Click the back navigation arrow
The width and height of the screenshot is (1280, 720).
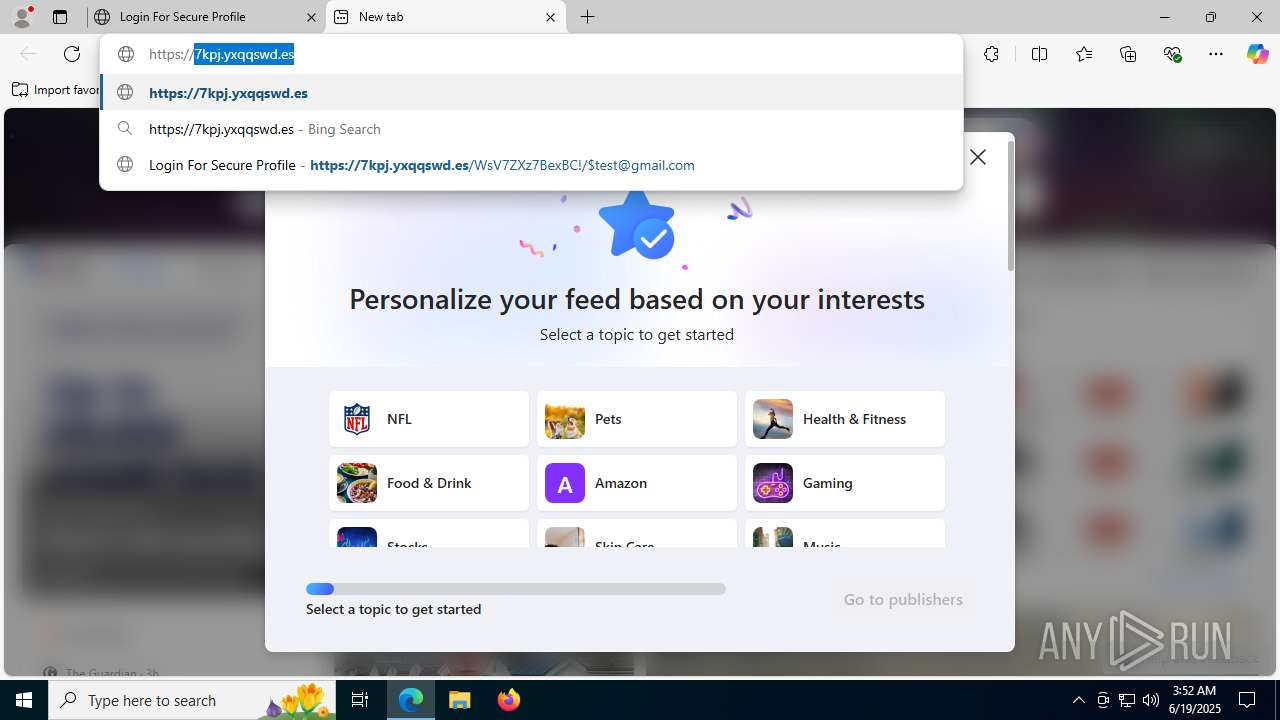[x=28, y=54]
